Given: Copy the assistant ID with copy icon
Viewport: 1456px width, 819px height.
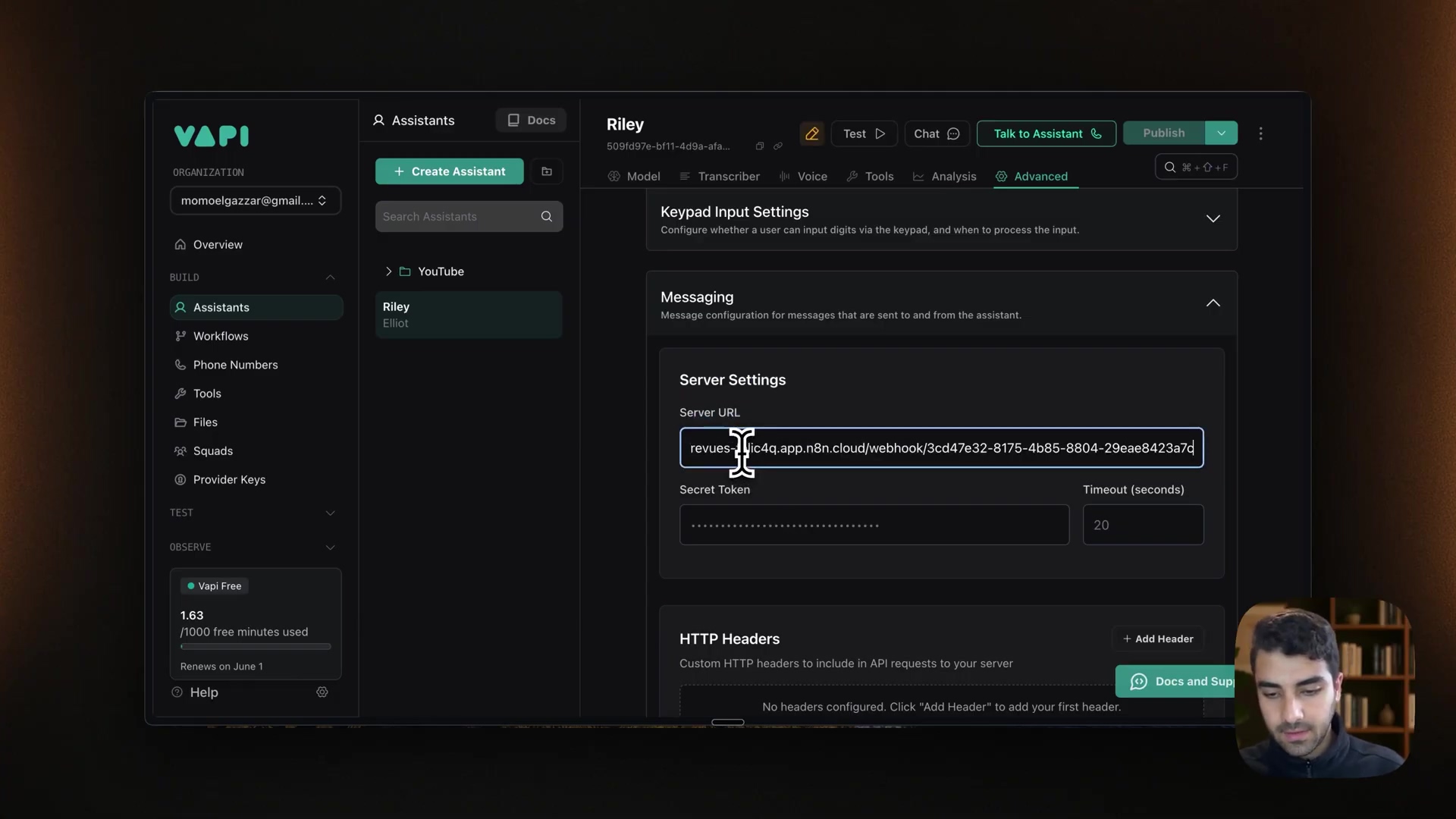Looking at the screenshot, I should click(759, 146).
